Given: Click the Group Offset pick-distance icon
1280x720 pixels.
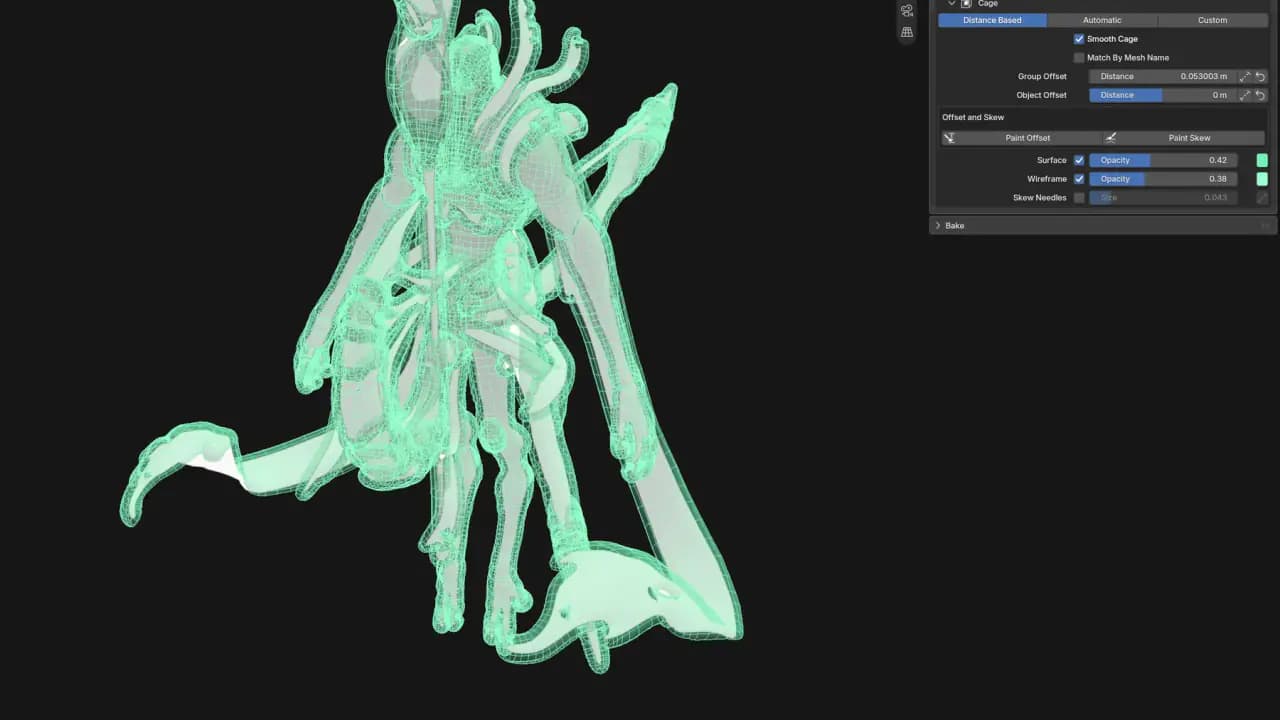Looking at the screenshot, I should 1245,76.
